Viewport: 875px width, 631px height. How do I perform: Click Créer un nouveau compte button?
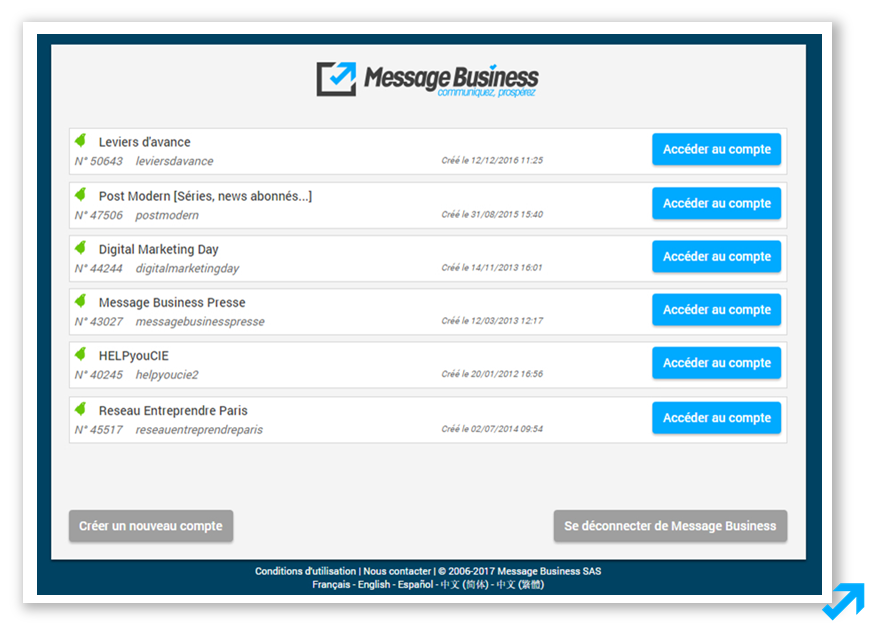pos(151,526)
